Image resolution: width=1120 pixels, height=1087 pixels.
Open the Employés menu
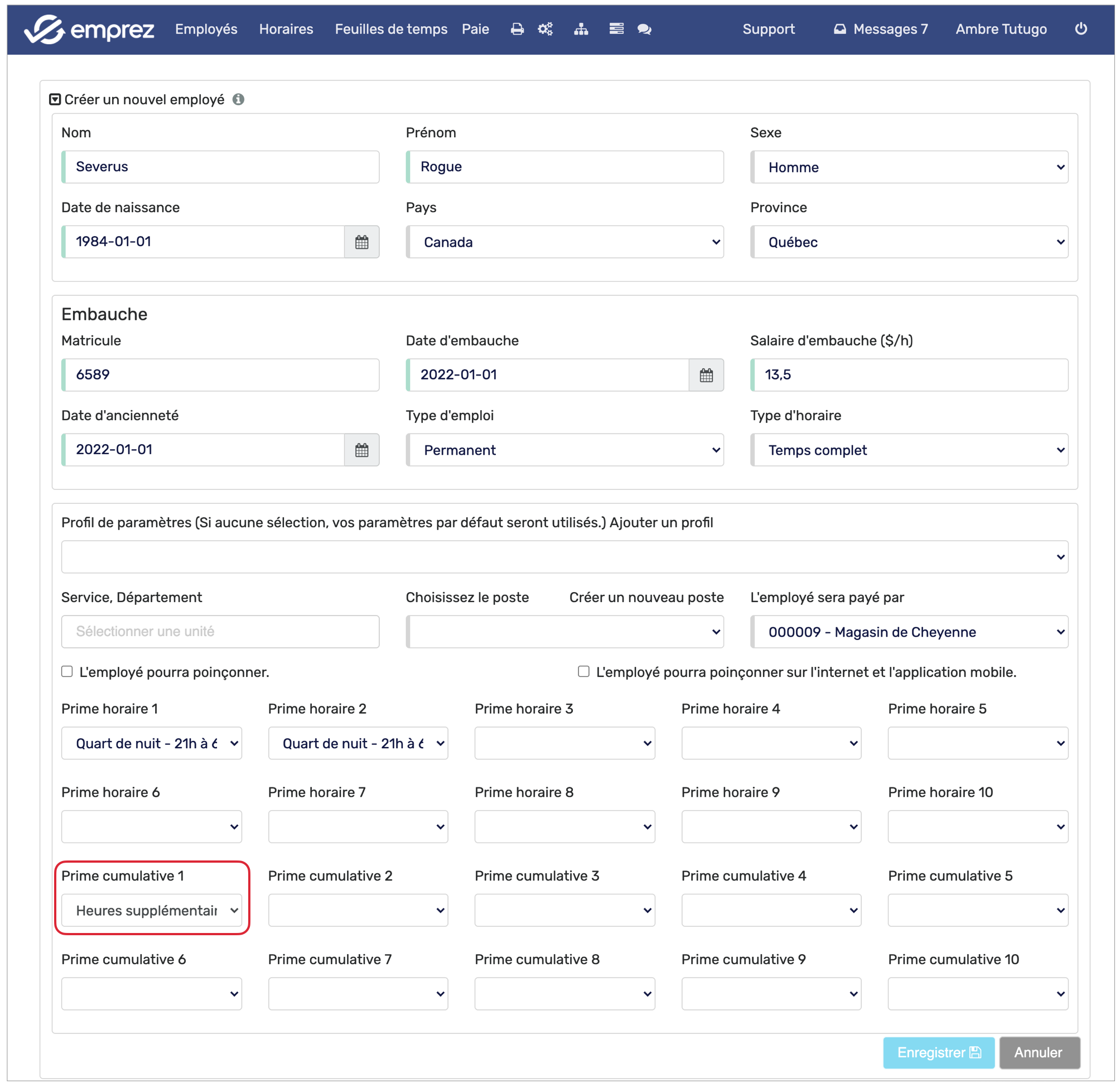pos(206,29)
